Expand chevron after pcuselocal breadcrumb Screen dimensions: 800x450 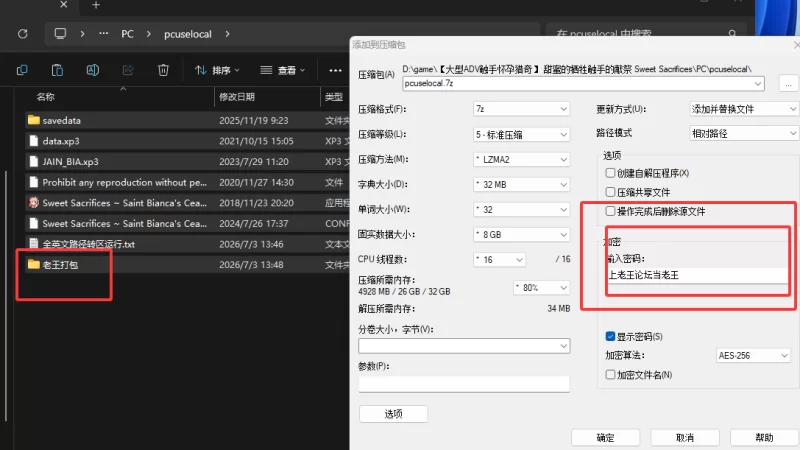tap(227, 34)
